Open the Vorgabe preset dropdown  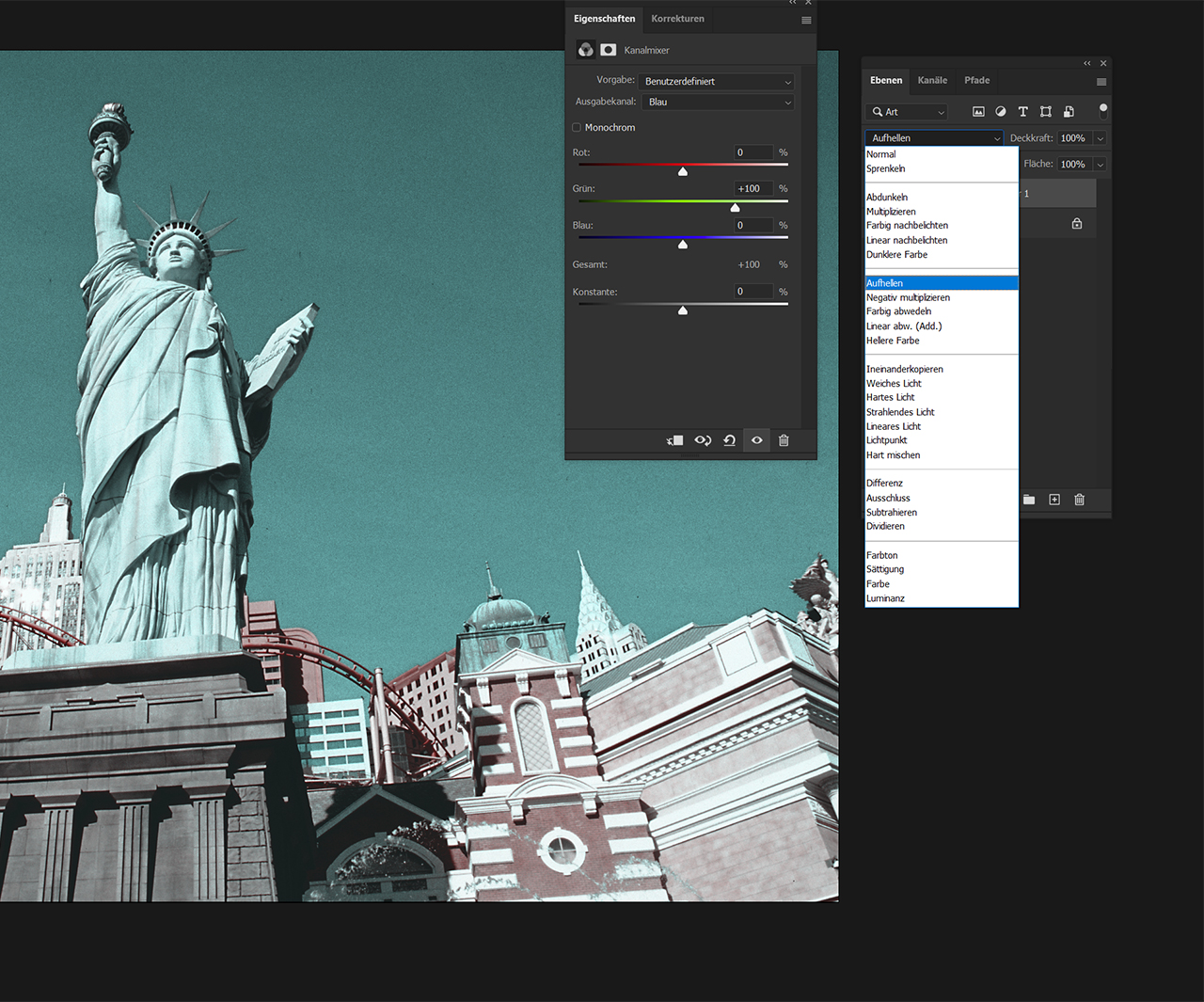[717, 82]
